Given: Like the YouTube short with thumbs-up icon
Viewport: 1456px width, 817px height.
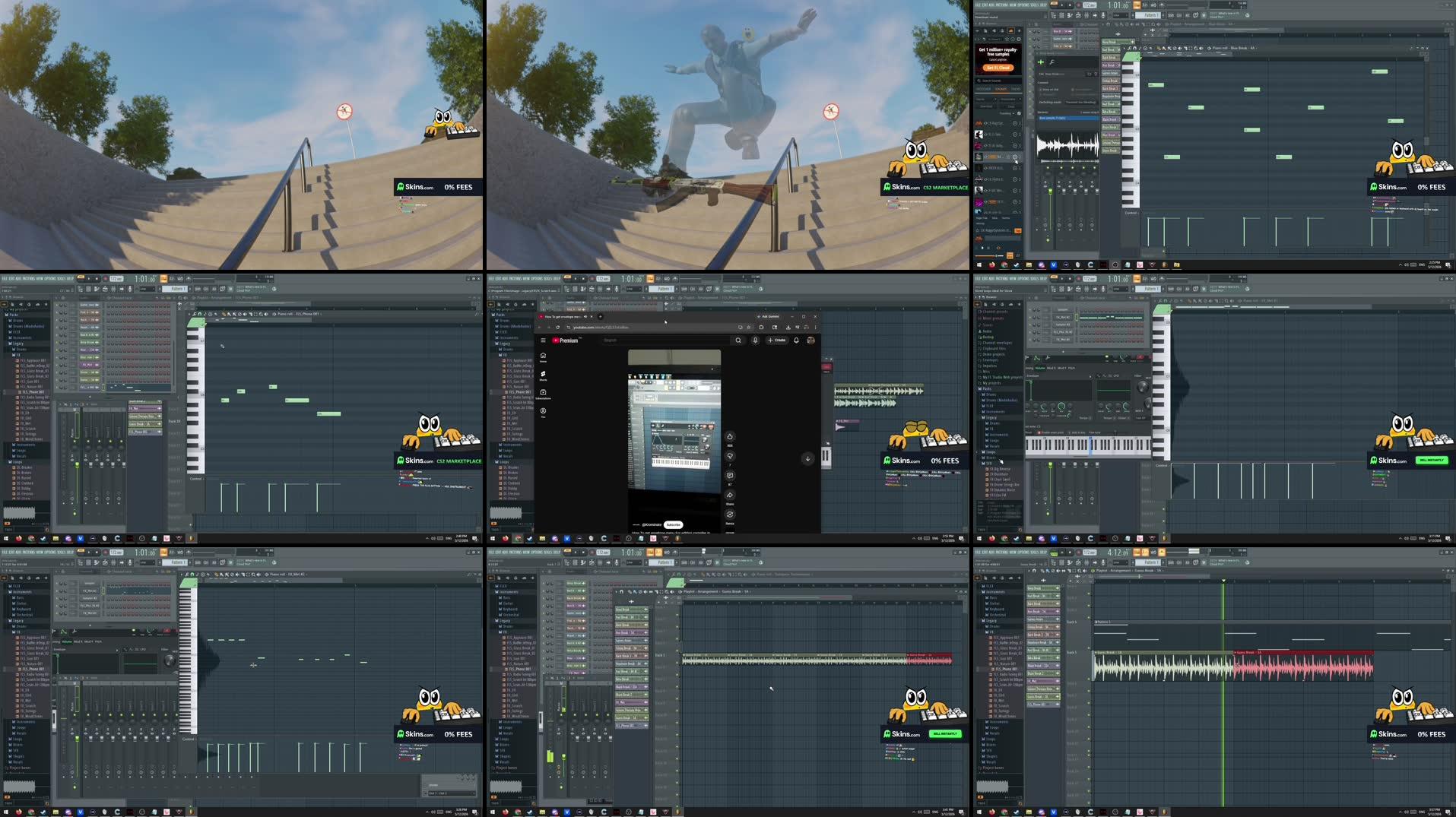Looking at the screenshot, I should coord(730,436).
